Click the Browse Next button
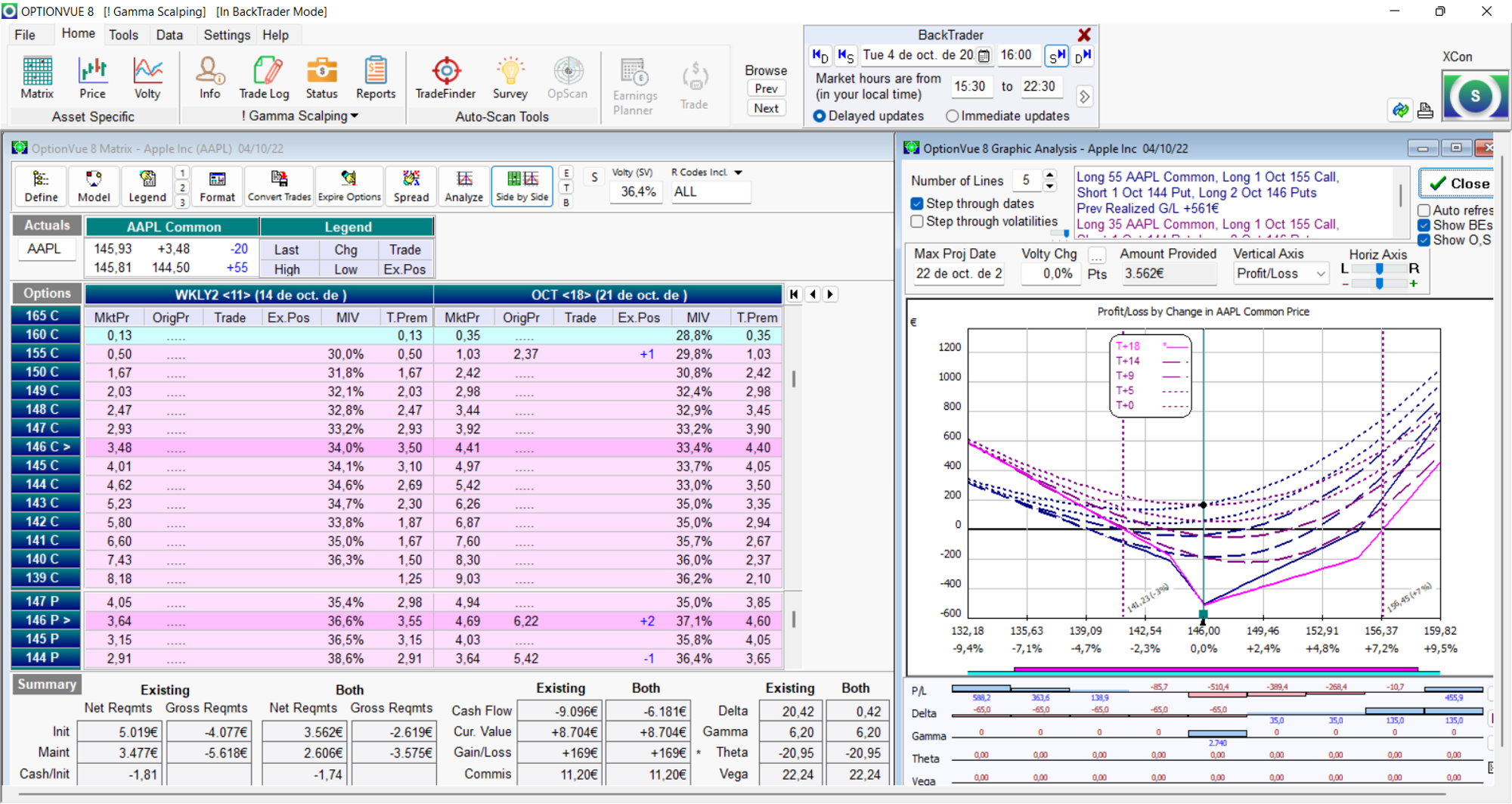 (x=766, y=108)
